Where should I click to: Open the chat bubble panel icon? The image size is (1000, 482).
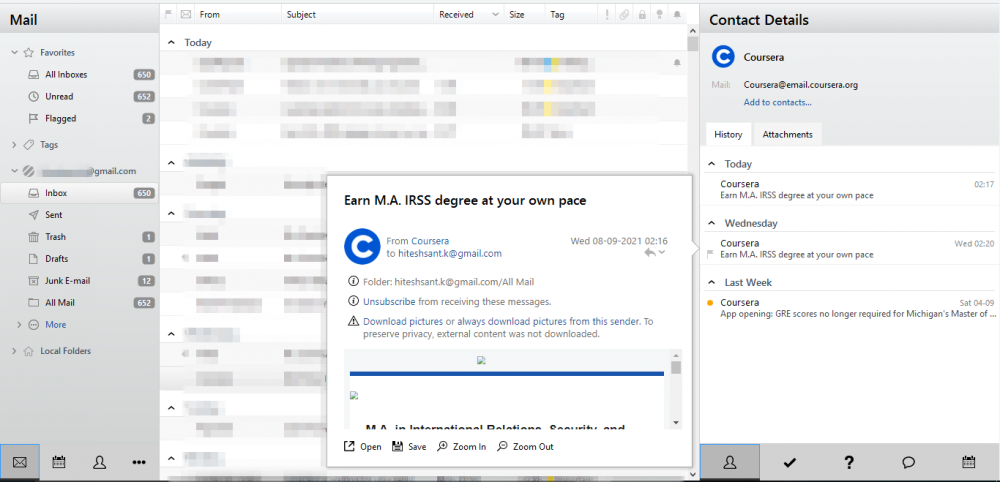pos(909,462)
